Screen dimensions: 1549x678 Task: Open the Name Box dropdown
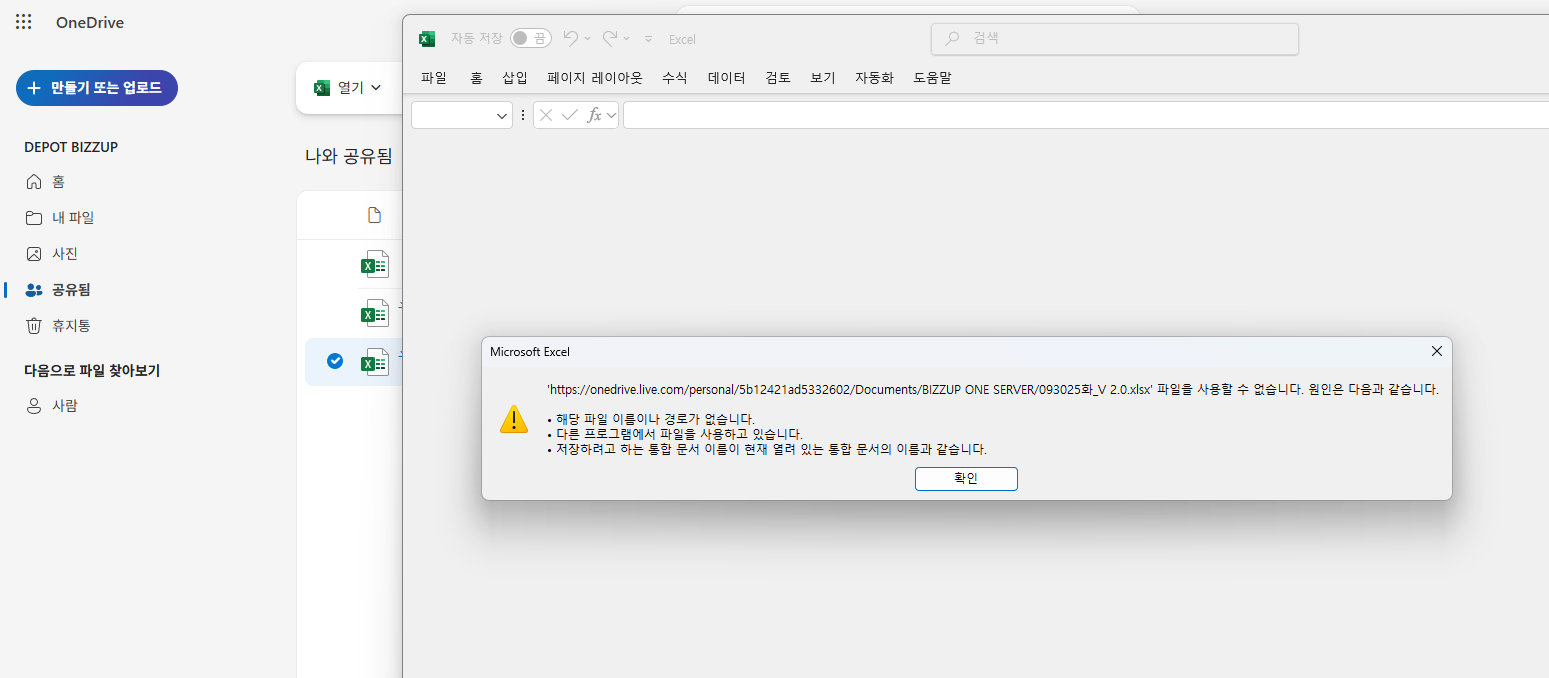click(502, 116)
